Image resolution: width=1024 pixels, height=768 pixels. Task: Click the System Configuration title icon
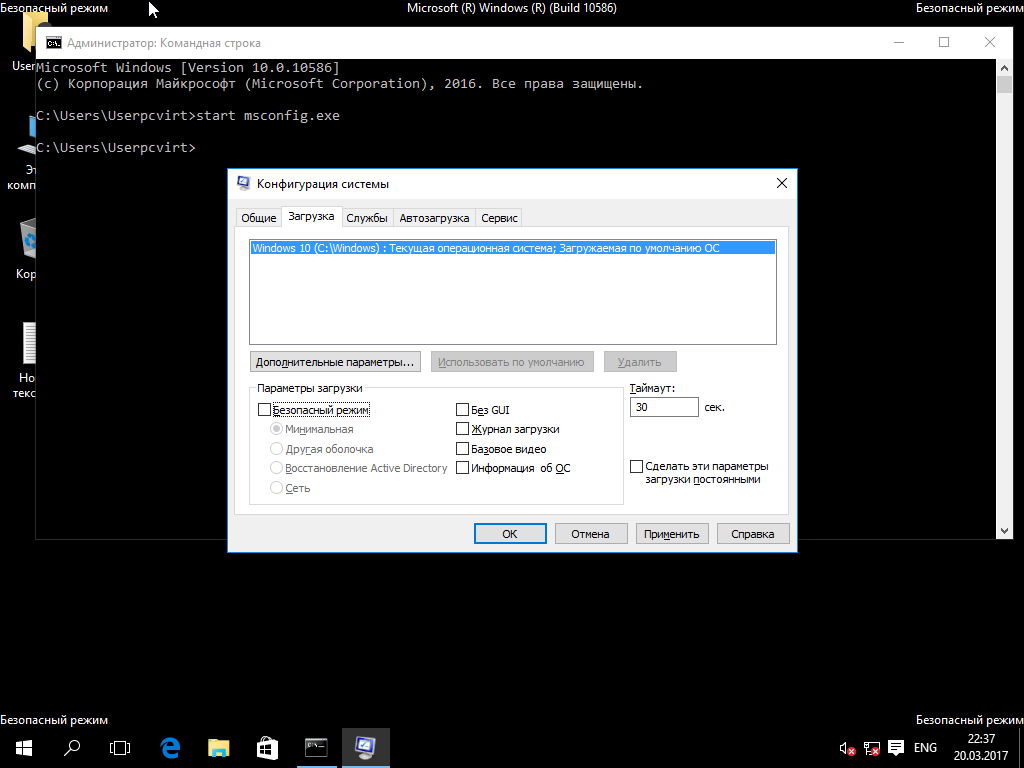click(x=243, y=184)
